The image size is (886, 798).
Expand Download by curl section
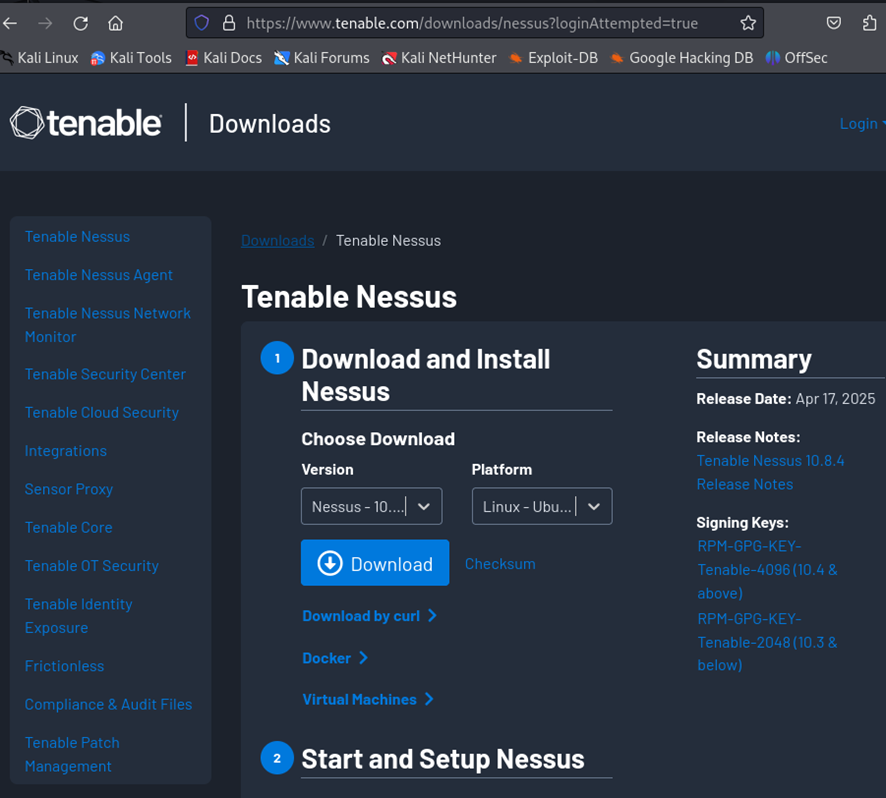point(369,616)
